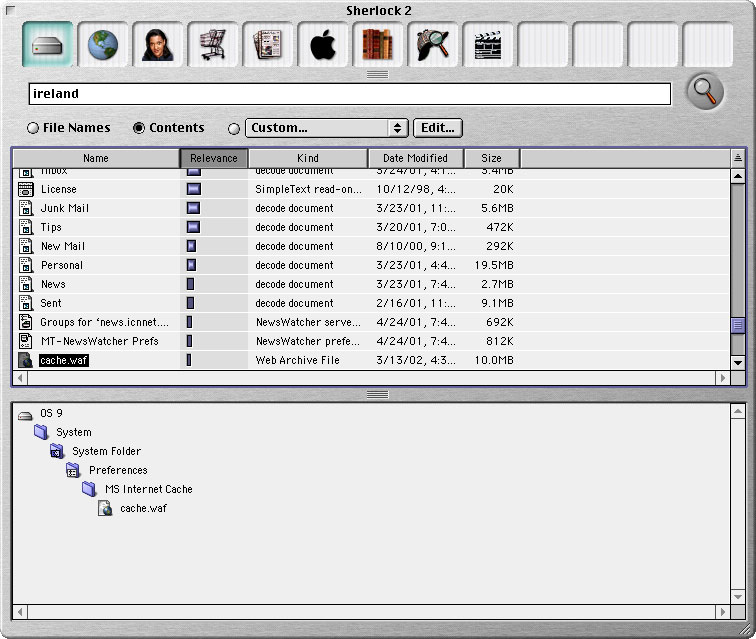
Task: Open the People channel icon
Action: click(x=158, y=44)
